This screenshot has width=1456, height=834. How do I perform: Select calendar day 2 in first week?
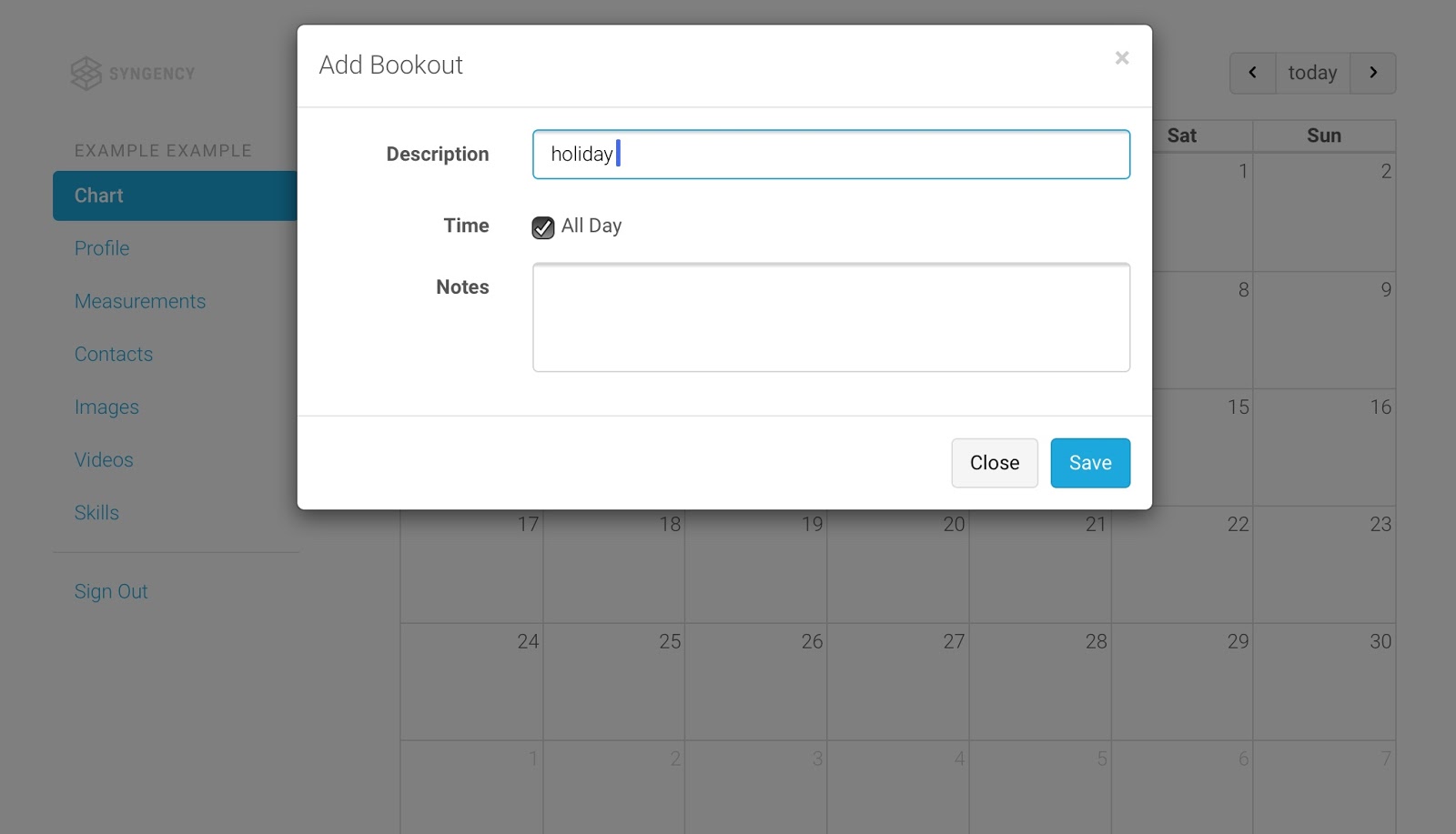tap(1324, 212)
